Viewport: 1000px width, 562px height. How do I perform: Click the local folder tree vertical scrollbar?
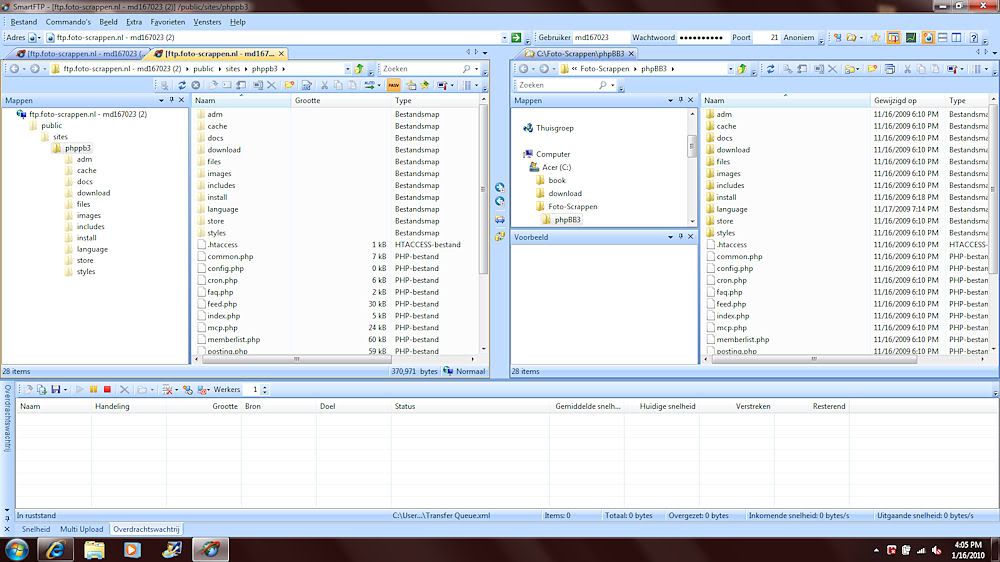click(692, 146)
